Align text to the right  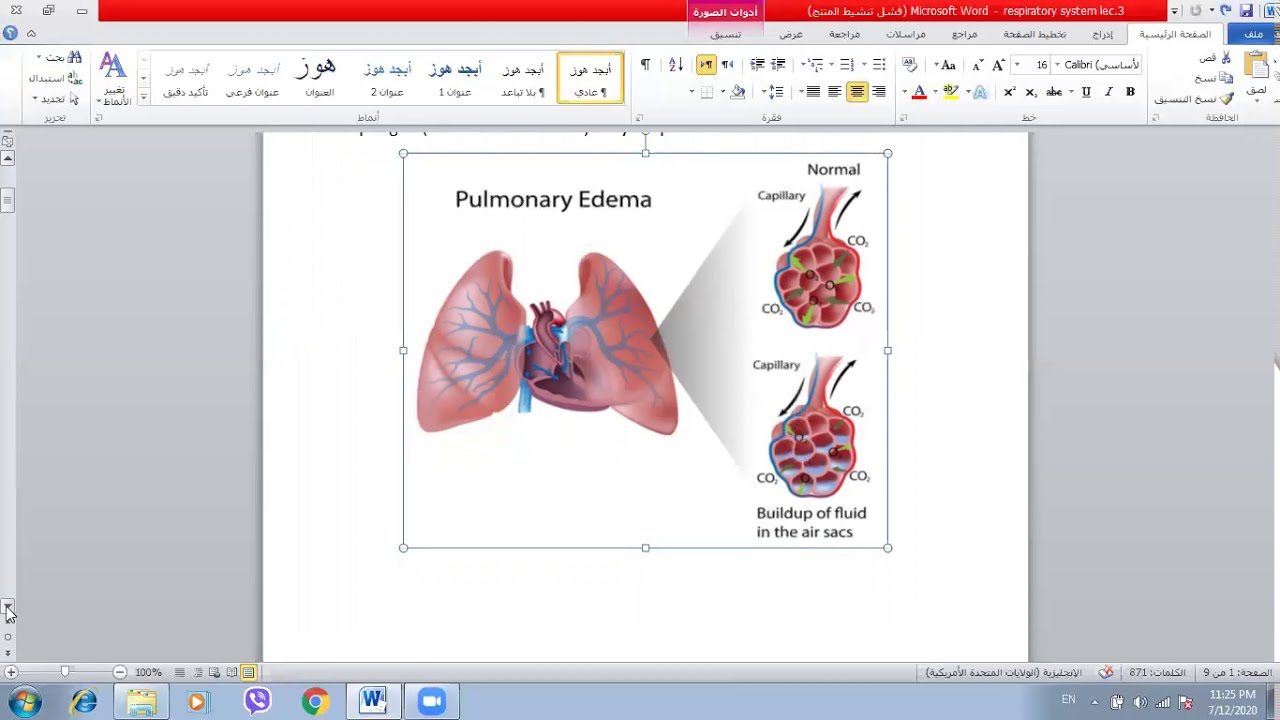tap(879, 92)
